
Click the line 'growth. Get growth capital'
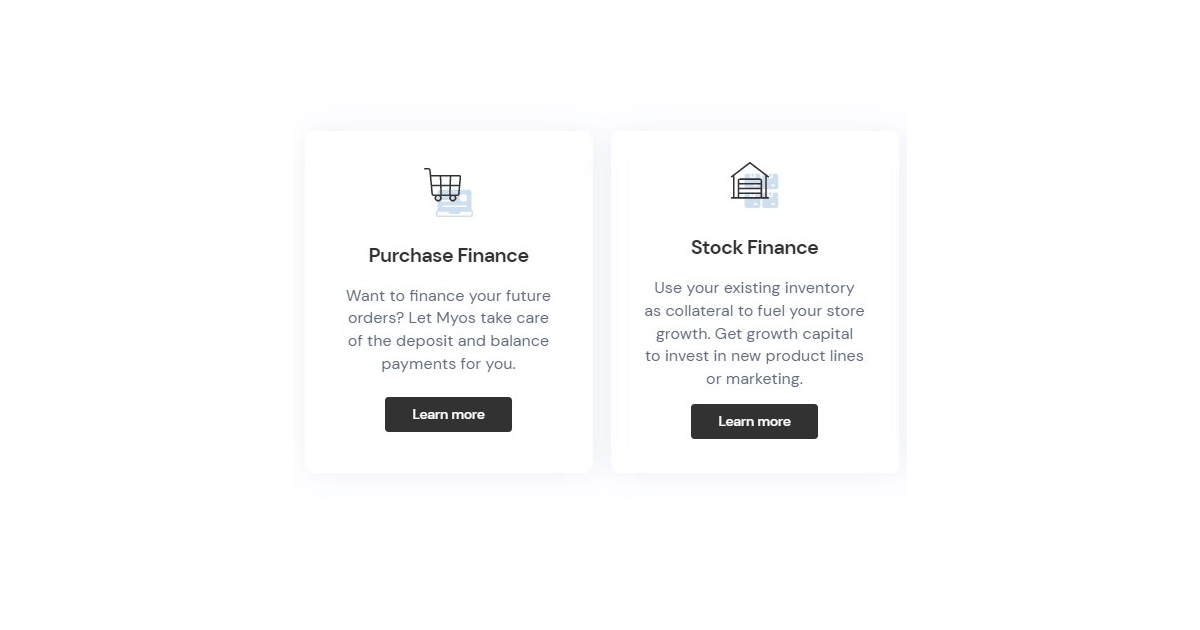[x=754, y=334]
